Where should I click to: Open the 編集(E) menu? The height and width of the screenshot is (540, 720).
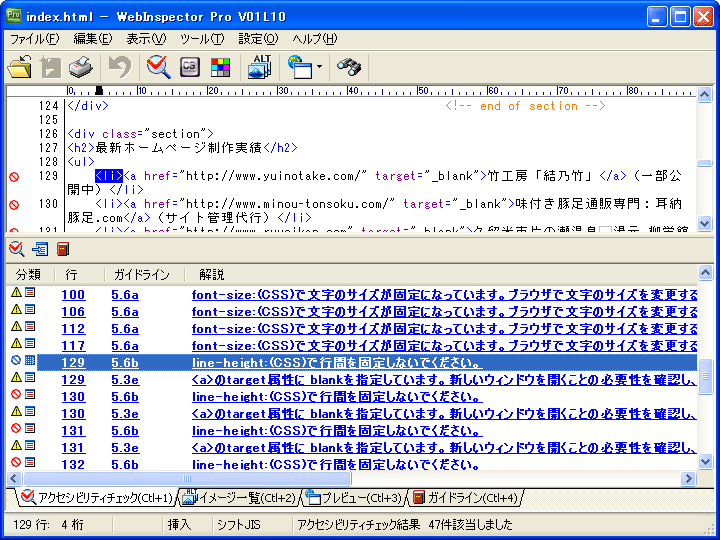[93, 39]
